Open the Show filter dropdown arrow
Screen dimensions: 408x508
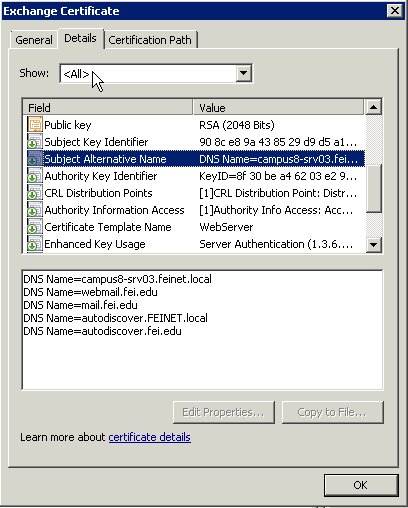click(244, 73)
